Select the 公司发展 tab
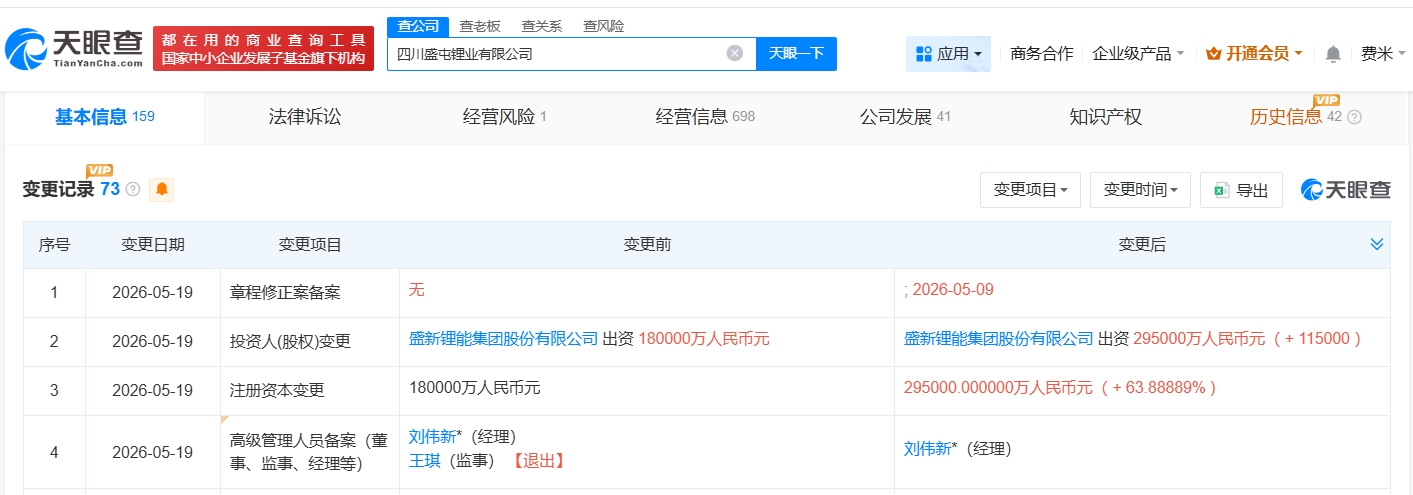 pos(905,117)
